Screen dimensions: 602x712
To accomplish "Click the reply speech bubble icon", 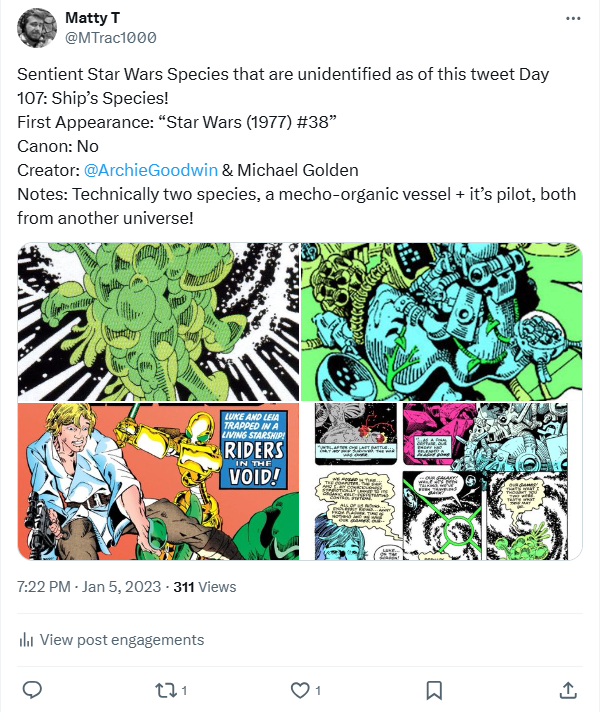I will (x=32, y=689).
